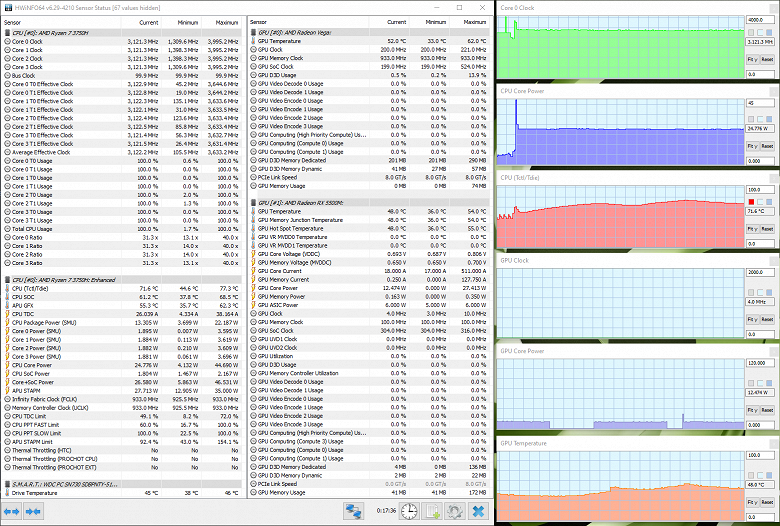Click Reset in the CPU (Tctl/Tdie) graph

[767, 229]
